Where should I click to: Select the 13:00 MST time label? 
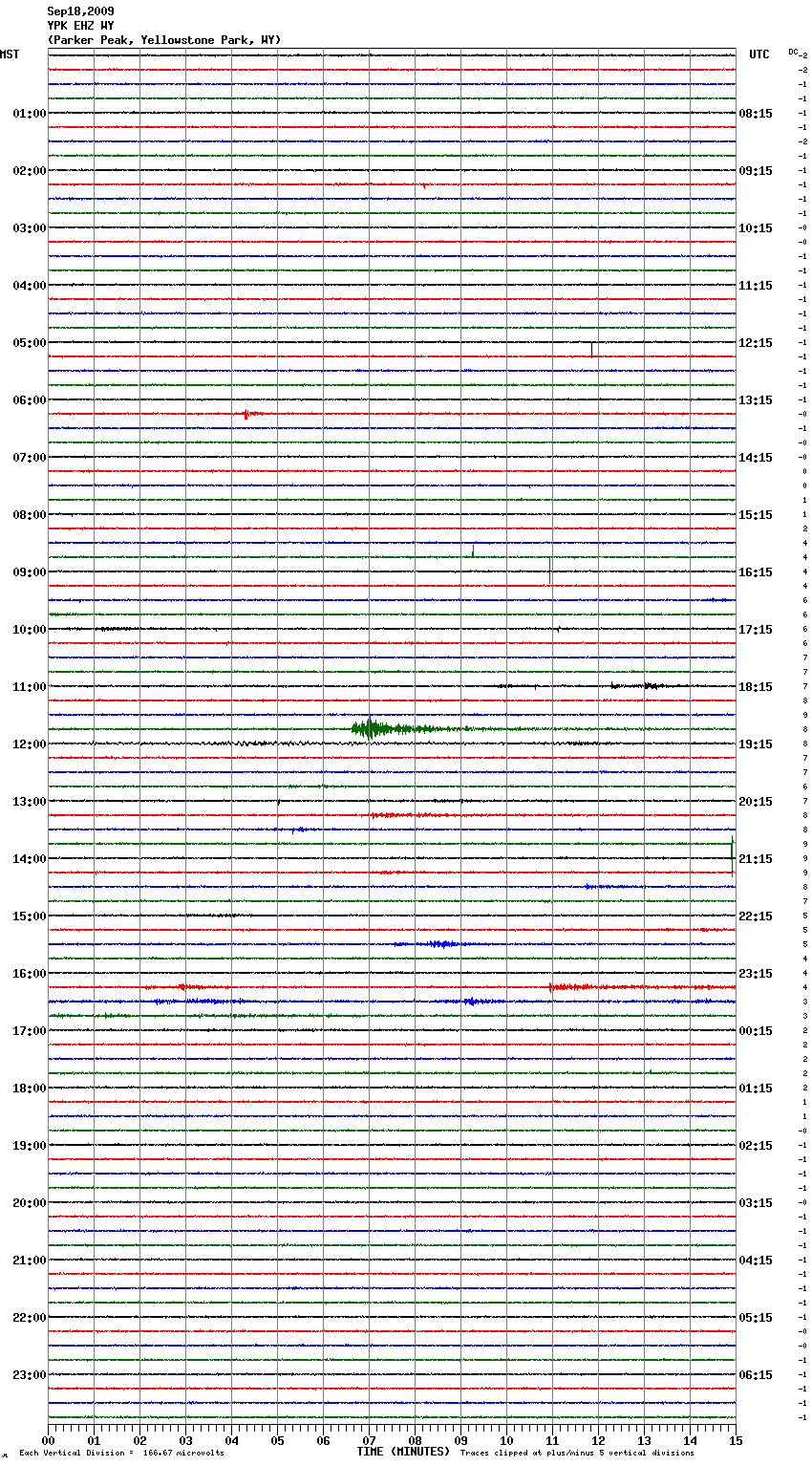tap(30, 802)
